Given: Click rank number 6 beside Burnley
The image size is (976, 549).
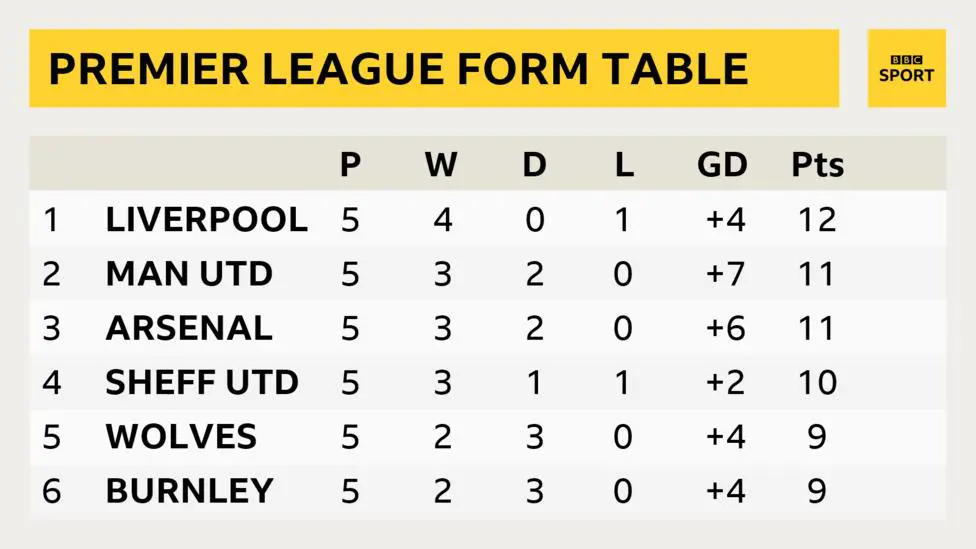Looking at the screenshot, I should 52,490.
